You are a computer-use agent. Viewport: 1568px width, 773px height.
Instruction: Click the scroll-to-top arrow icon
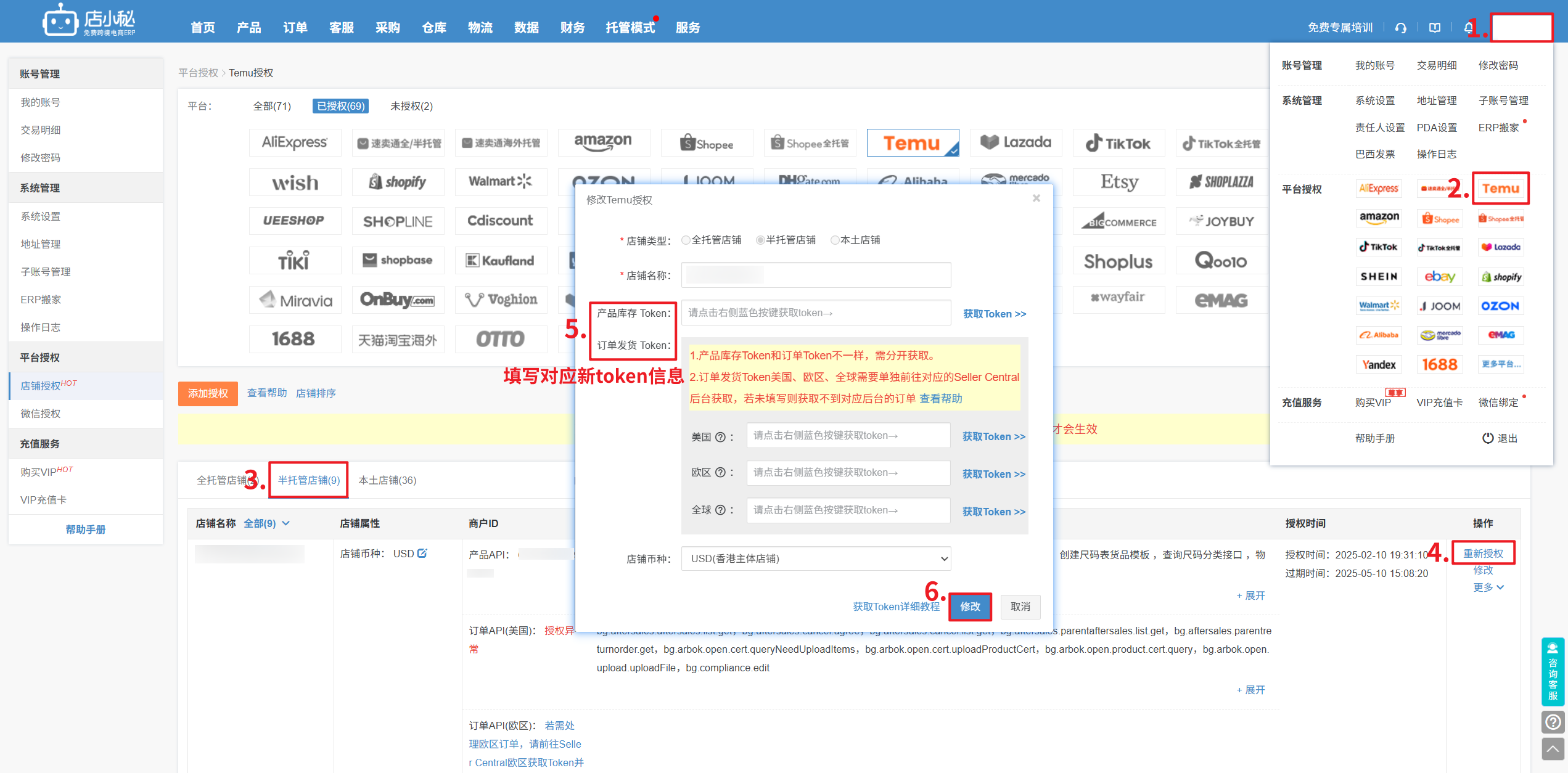(1553, 750)
